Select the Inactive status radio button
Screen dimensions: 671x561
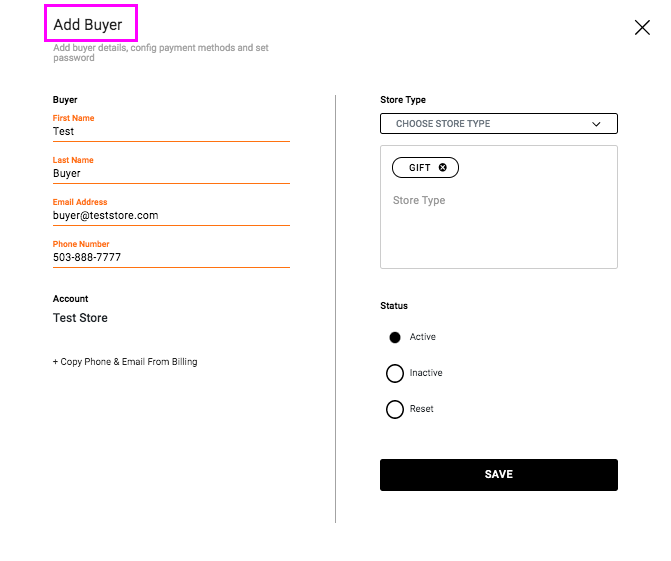pyautogui.click(x=395, y=373)
